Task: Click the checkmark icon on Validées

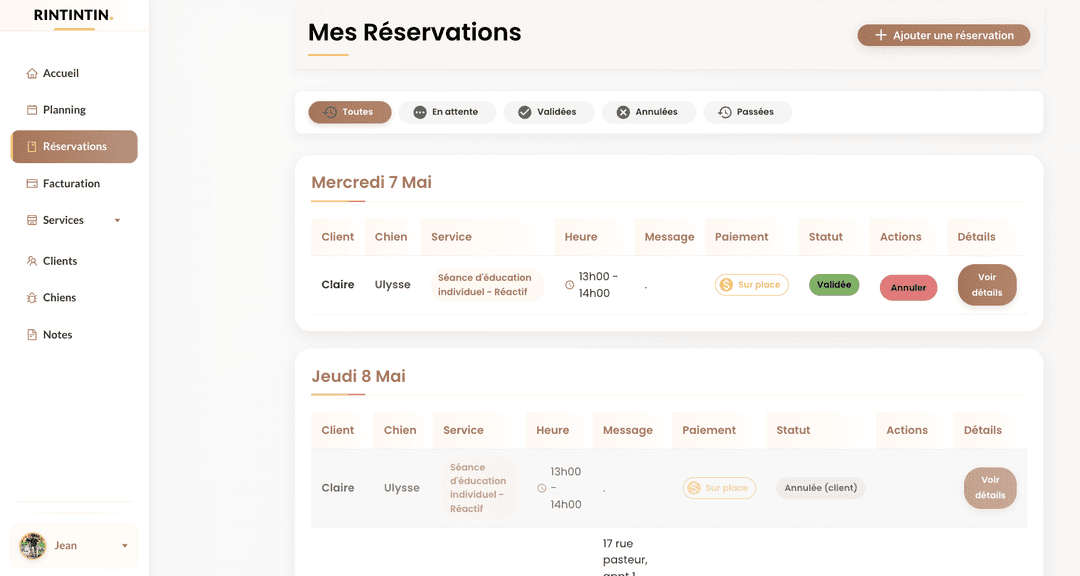Action: coord(525,112)
